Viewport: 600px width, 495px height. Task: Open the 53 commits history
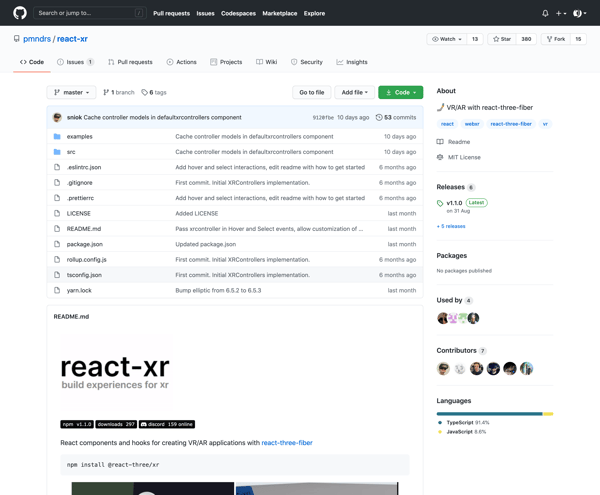[396, 117]
